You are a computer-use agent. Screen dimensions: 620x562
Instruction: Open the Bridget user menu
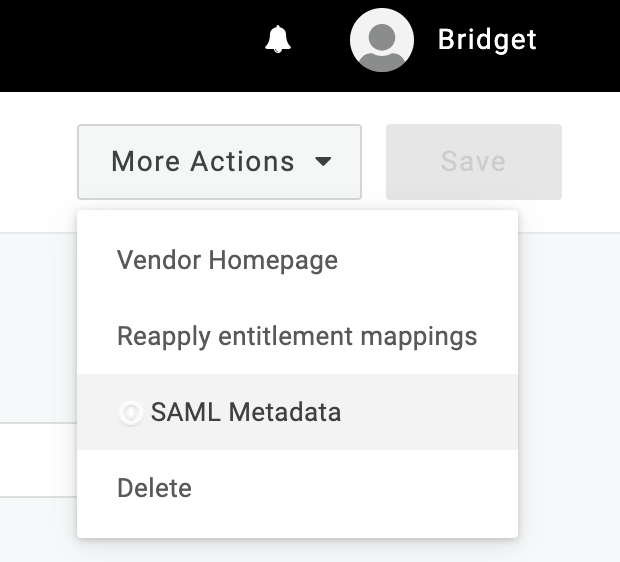(x=486, y=40)
